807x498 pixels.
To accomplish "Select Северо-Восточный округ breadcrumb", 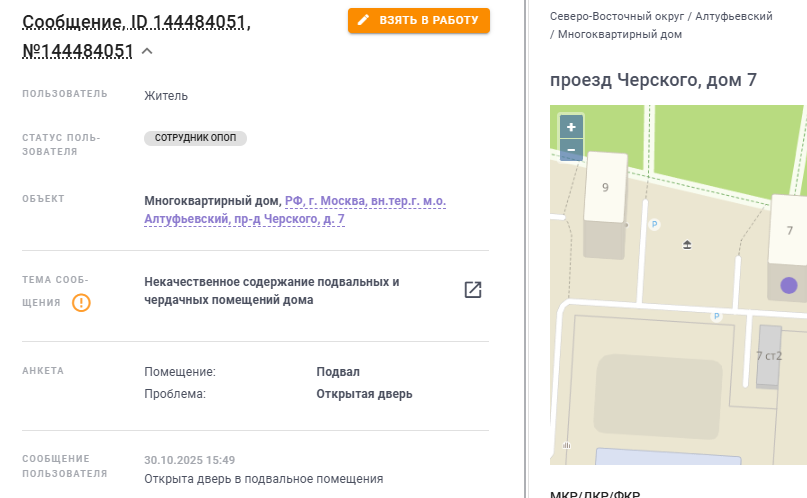I will [x=617, y=16].
